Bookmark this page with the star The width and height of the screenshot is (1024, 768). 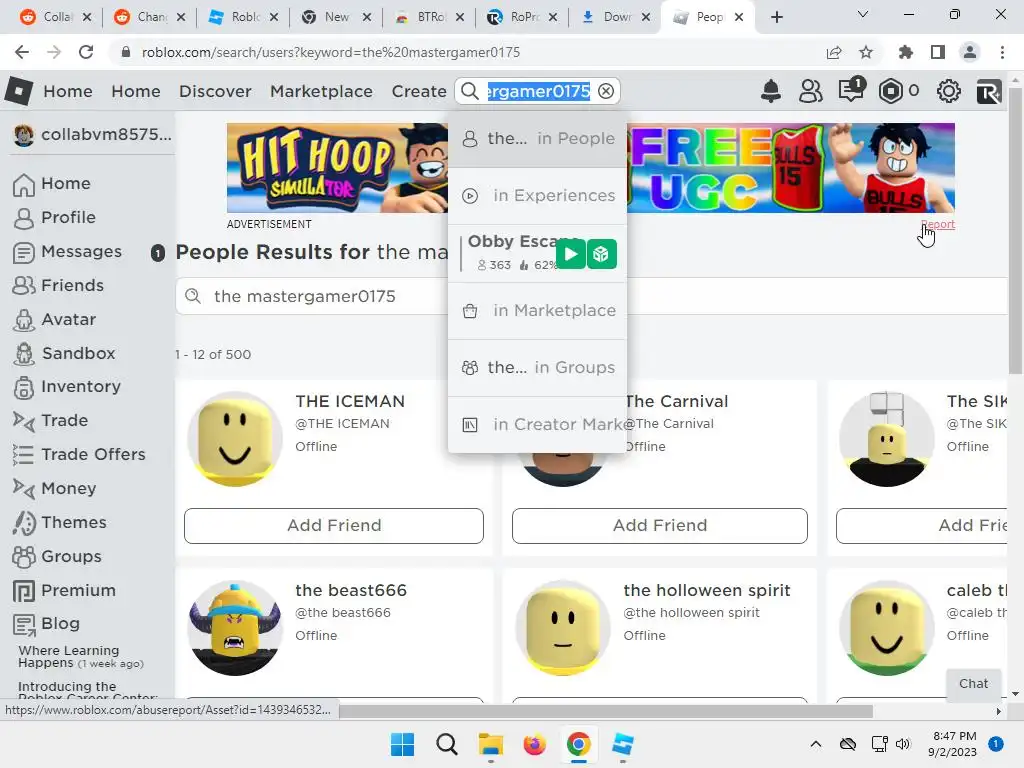click(866, 52)
